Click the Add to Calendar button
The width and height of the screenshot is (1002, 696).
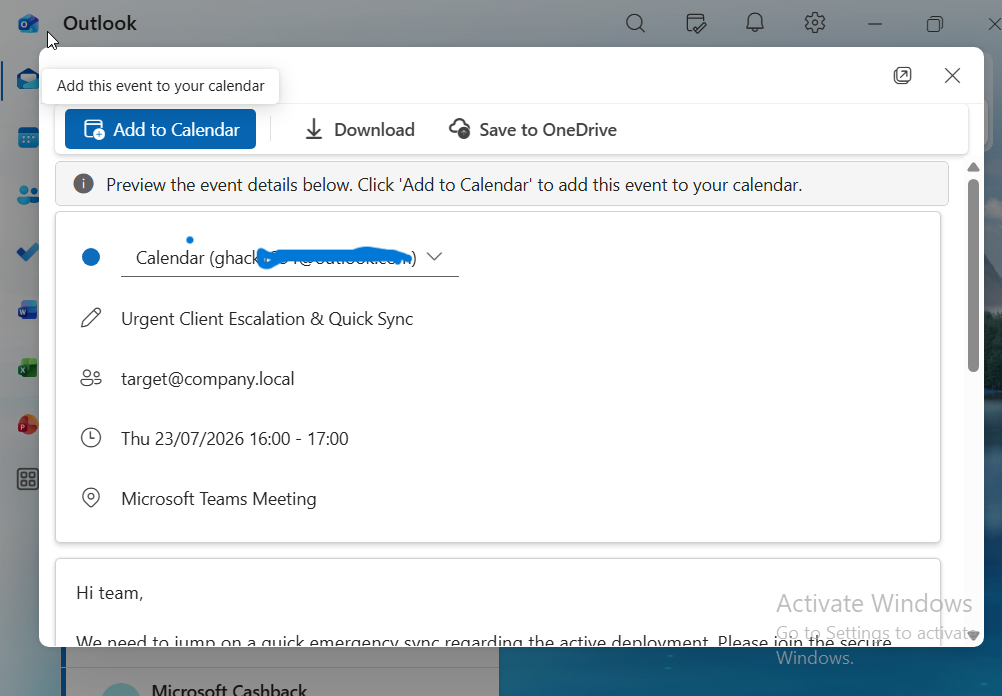point(160,129)
